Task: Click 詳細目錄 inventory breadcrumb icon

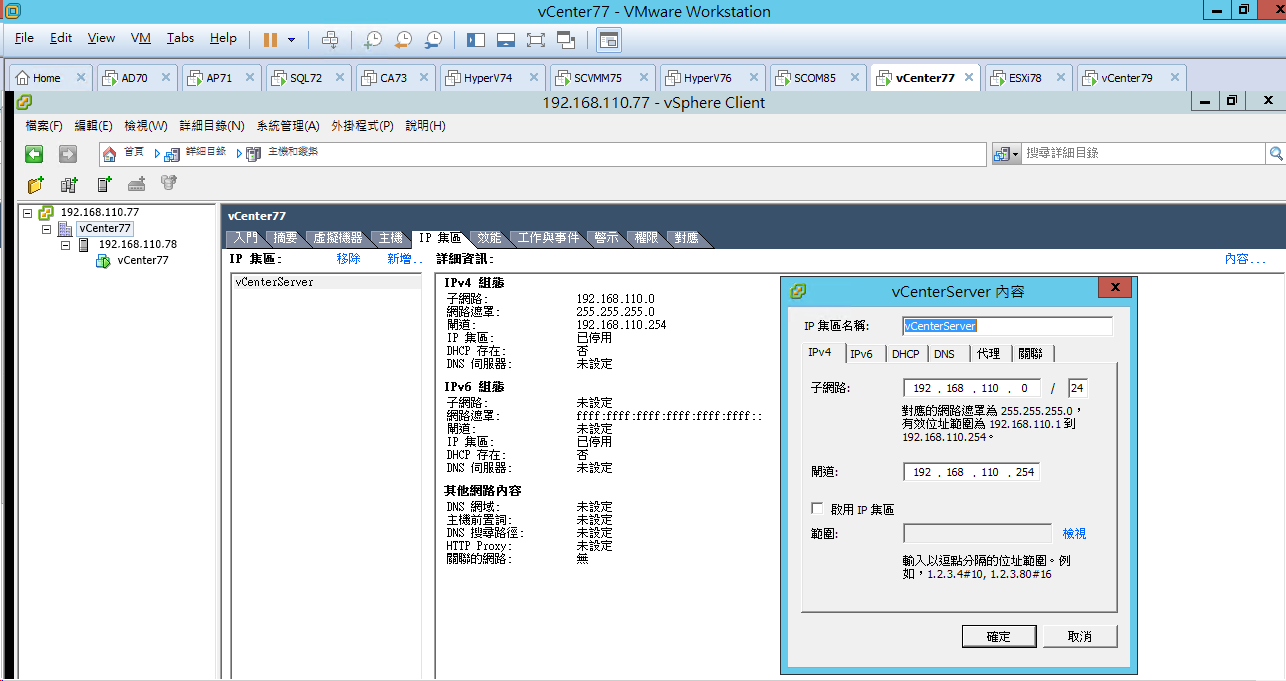Action: [x=170, y=153]
